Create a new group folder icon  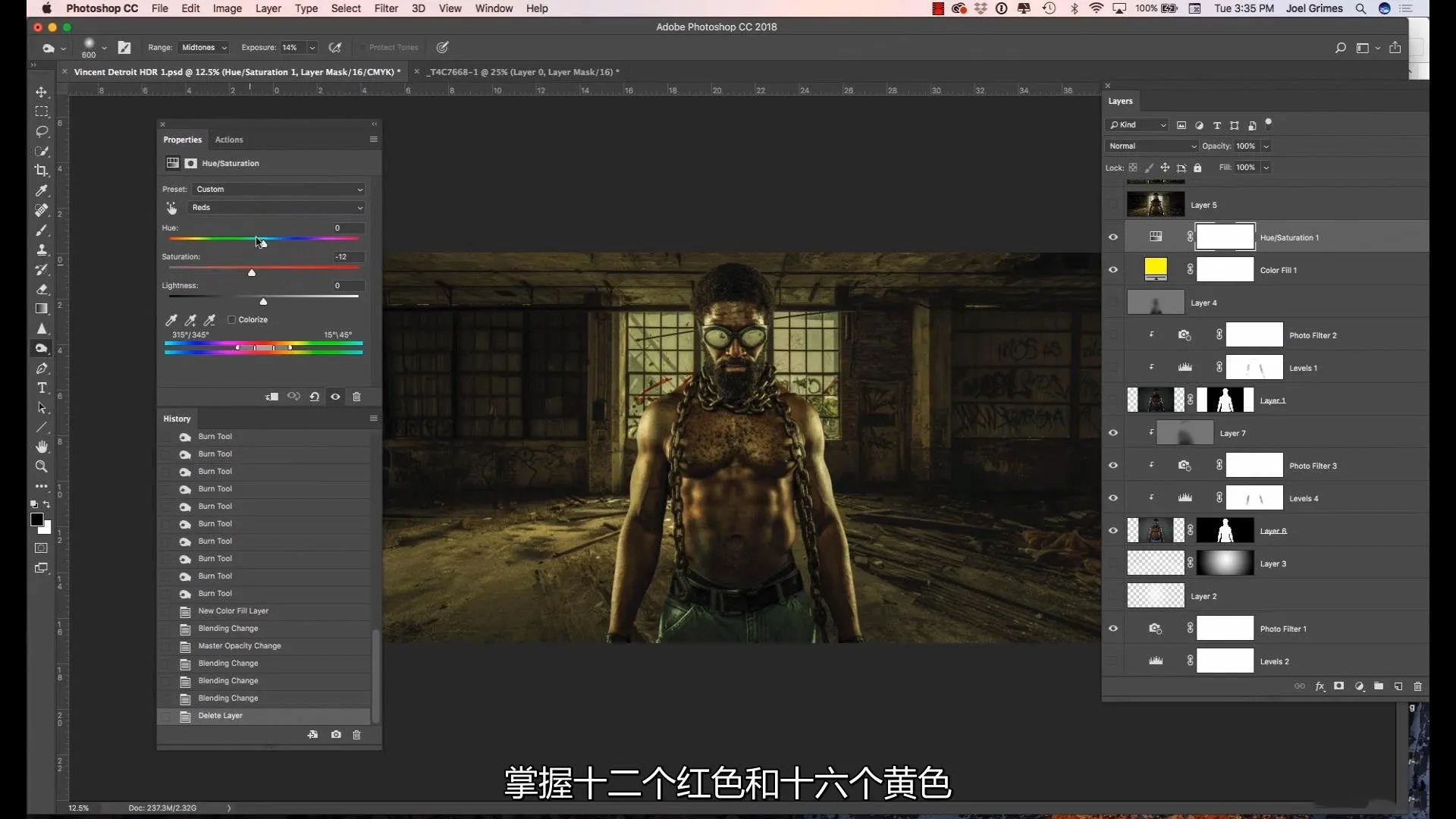click(1379, 686)
